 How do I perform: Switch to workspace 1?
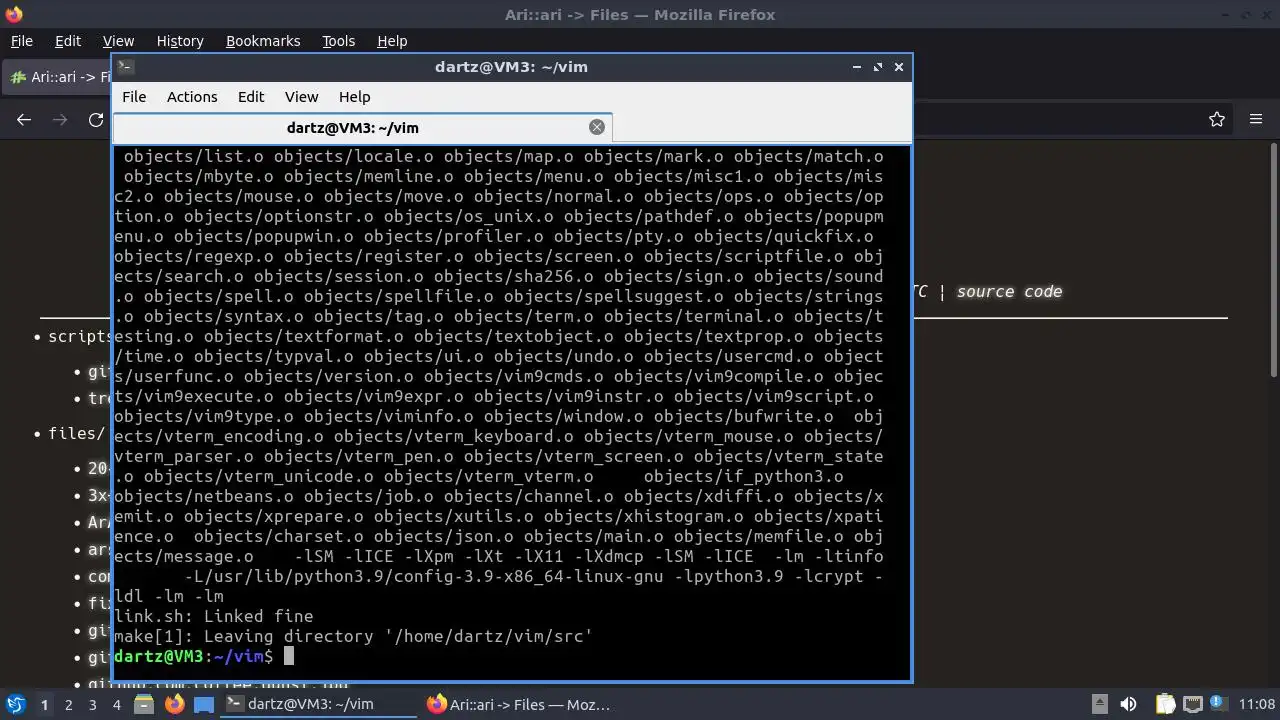pyautogui.click(x=44, y=704)
